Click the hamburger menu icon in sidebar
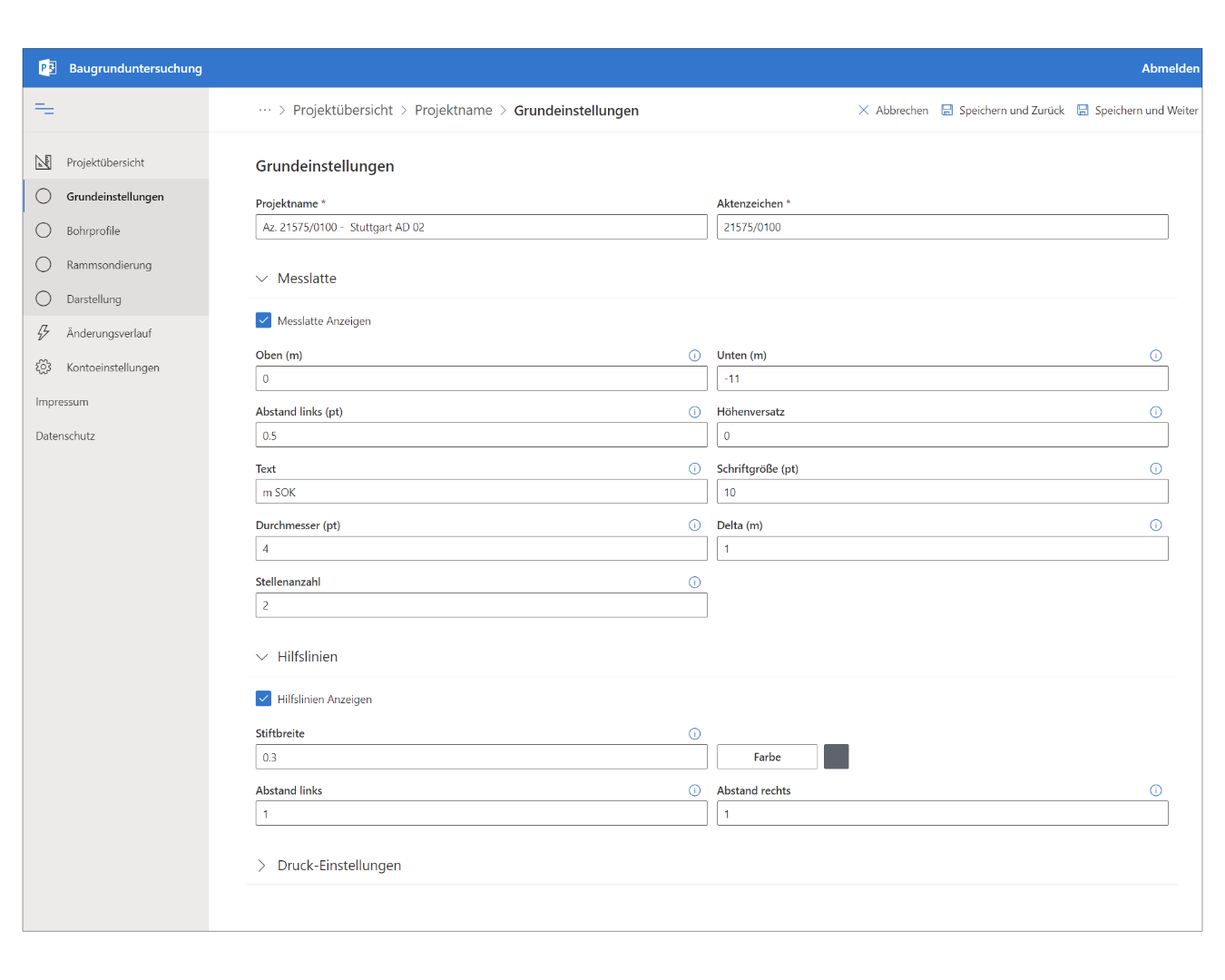 click(x=44, y=110)
